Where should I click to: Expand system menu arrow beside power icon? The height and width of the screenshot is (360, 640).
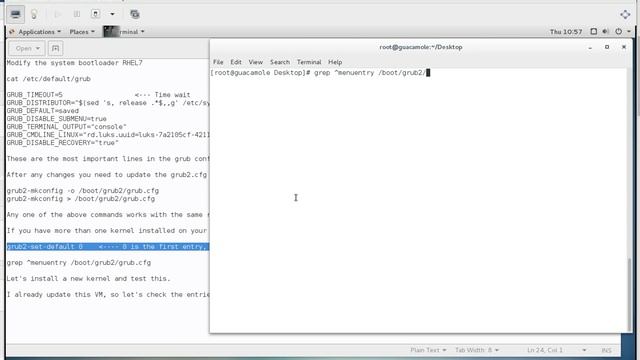coord(629,31)
